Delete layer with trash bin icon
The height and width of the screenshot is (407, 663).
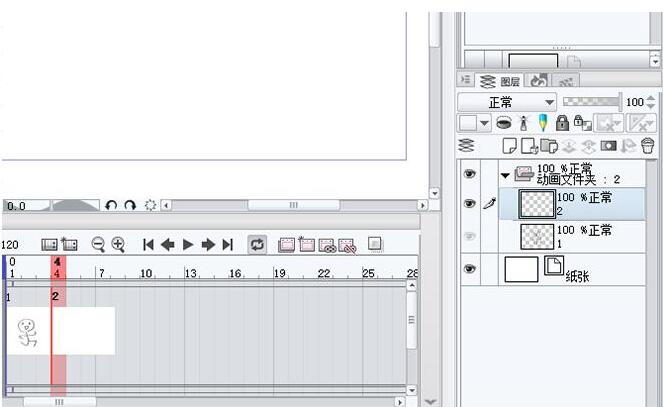[x=648, y=146]
